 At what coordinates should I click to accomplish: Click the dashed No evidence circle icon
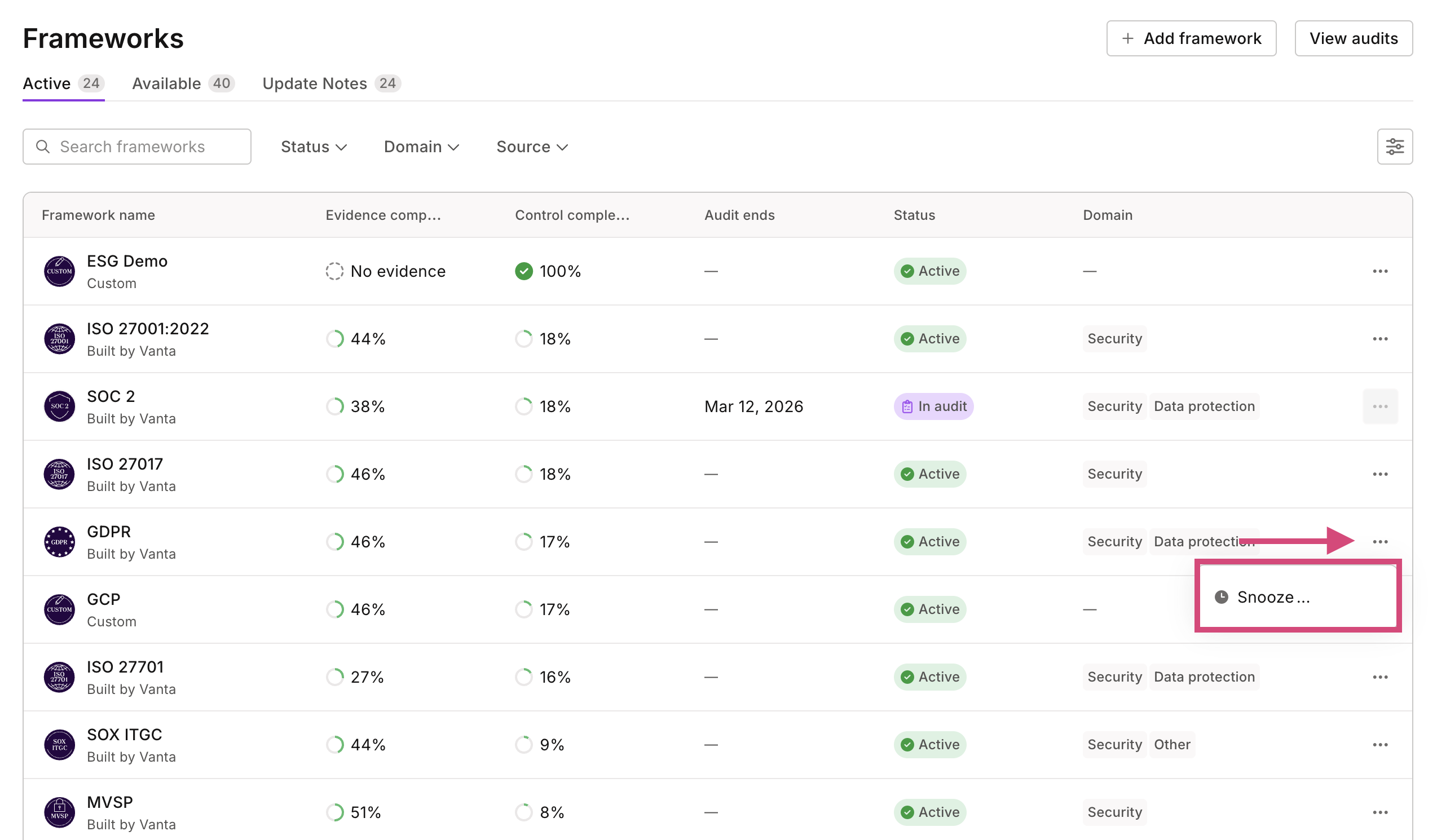(x=335, y=271)
